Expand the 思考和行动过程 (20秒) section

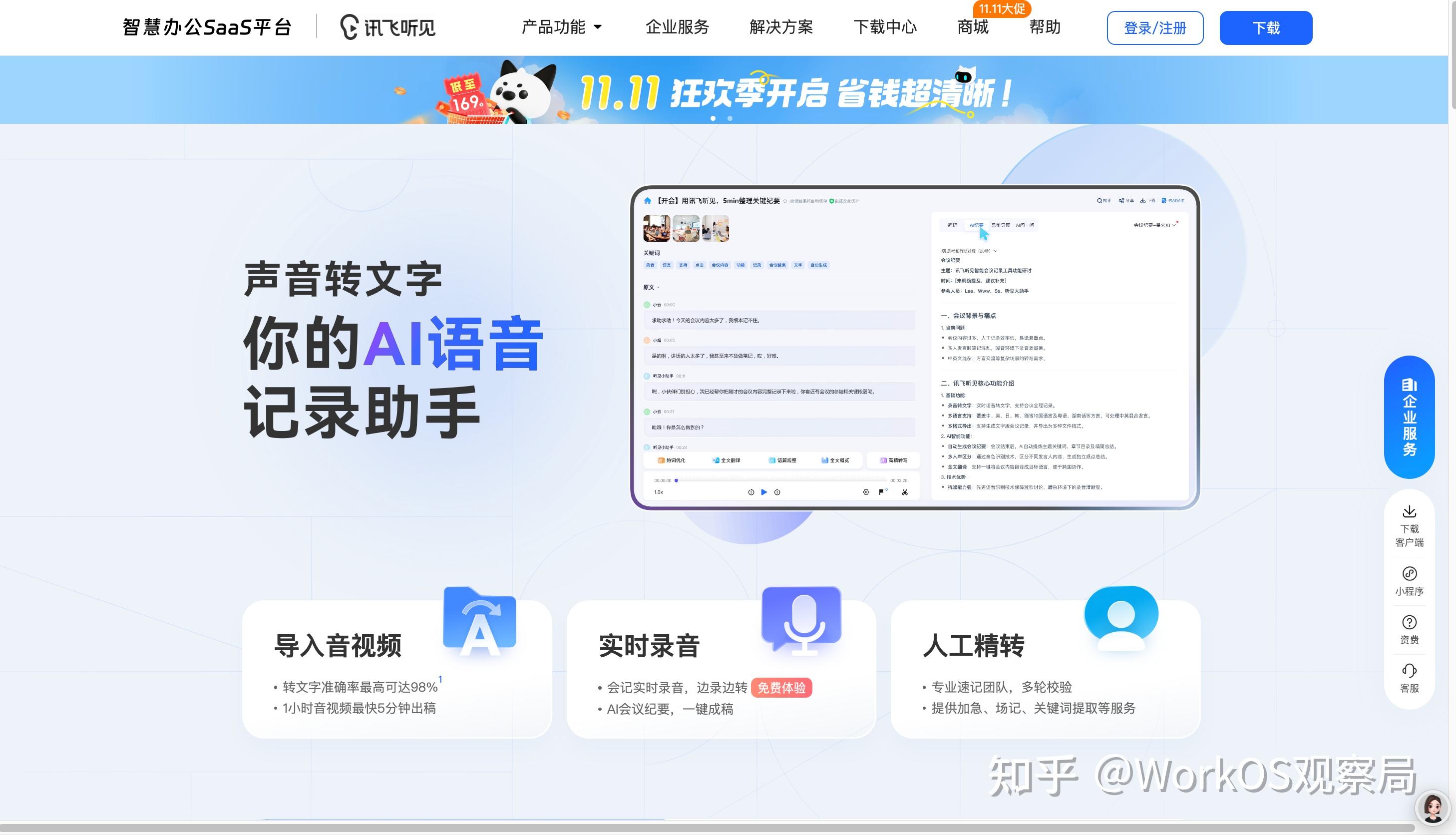click(969, 251)
